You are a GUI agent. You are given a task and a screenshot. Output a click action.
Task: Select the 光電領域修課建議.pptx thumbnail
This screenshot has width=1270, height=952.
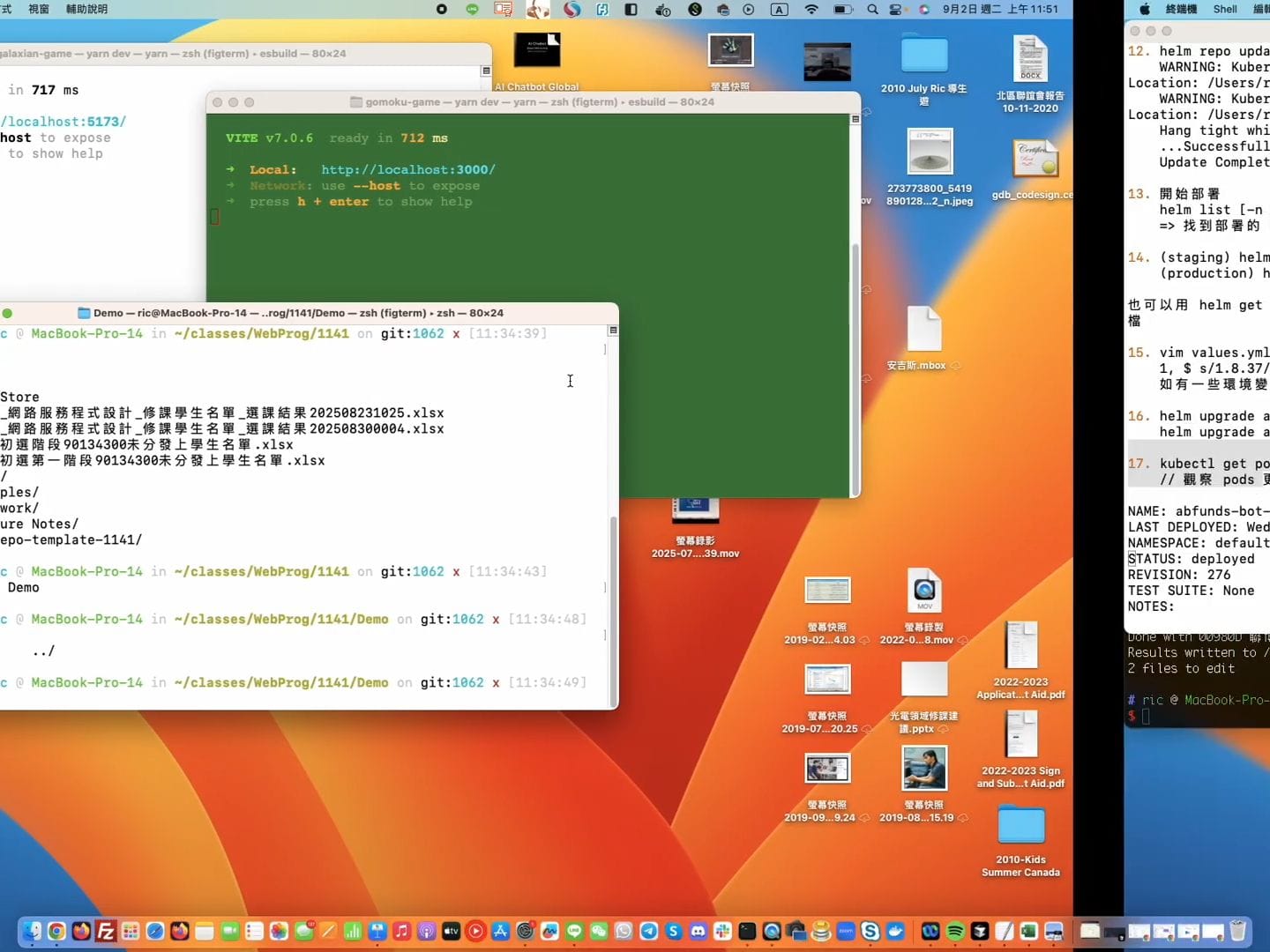pyautogui.click(x=923, y=680)
